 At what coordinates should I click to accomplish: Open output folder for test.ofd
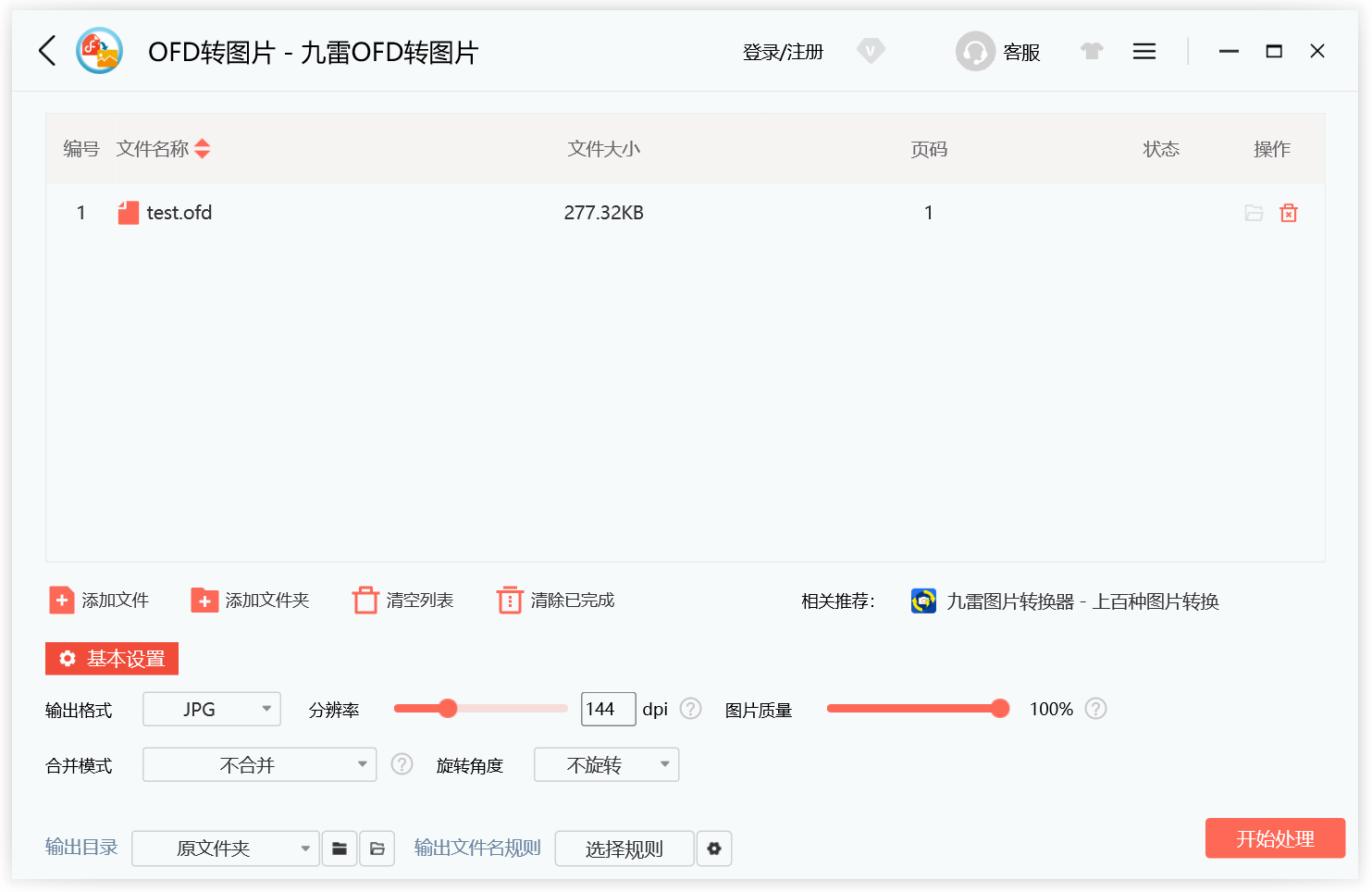tap(1254, 213)
